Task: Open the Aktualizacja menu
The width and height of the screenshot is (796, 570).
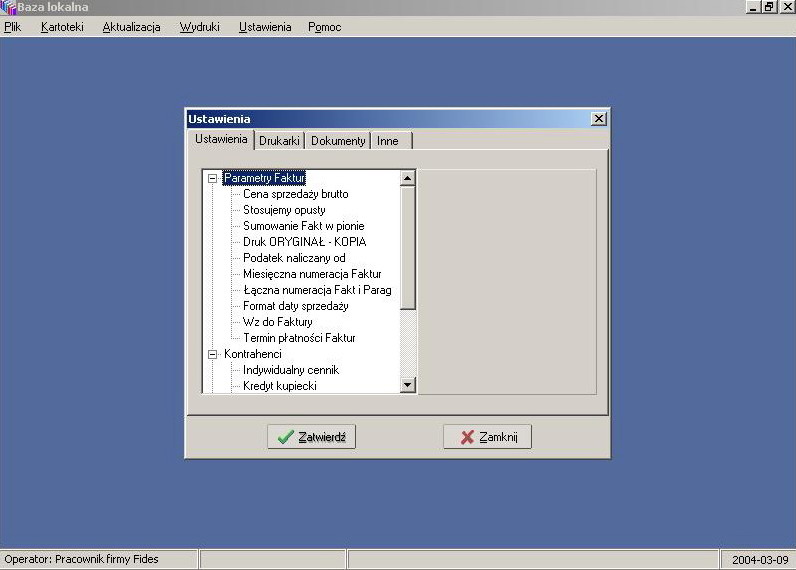Action: click(x=131, y=27)
